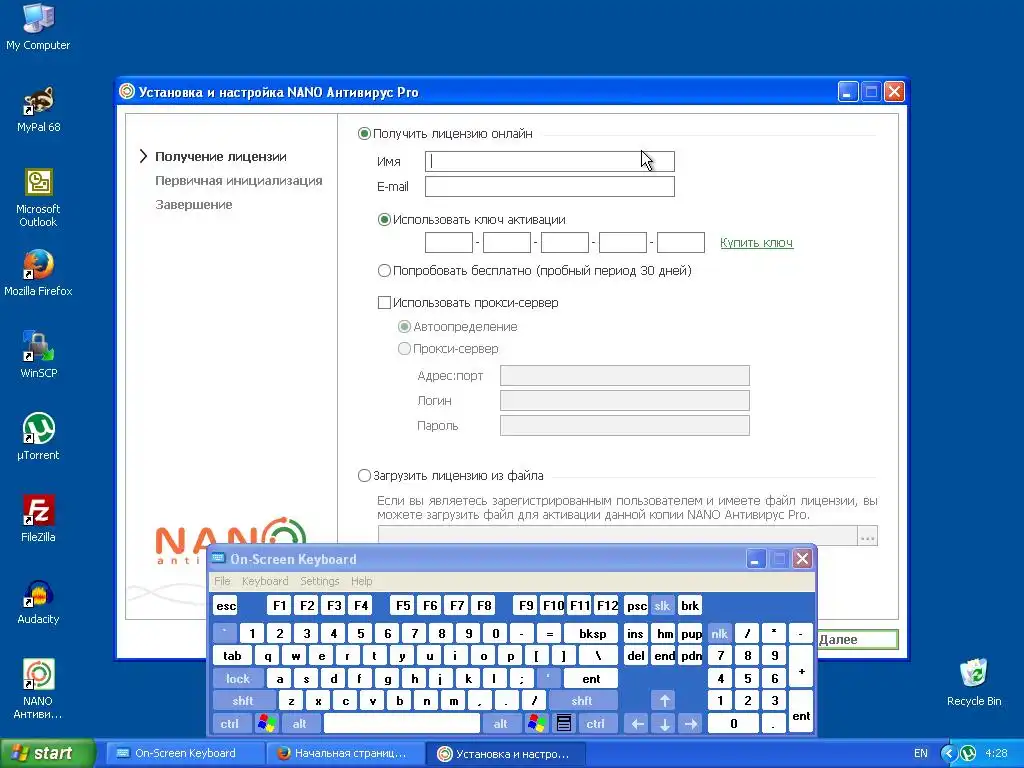Select 'Прокси-сервер' radio button
This screenshot has width=1024, height=768.
(x=405, y=349)
